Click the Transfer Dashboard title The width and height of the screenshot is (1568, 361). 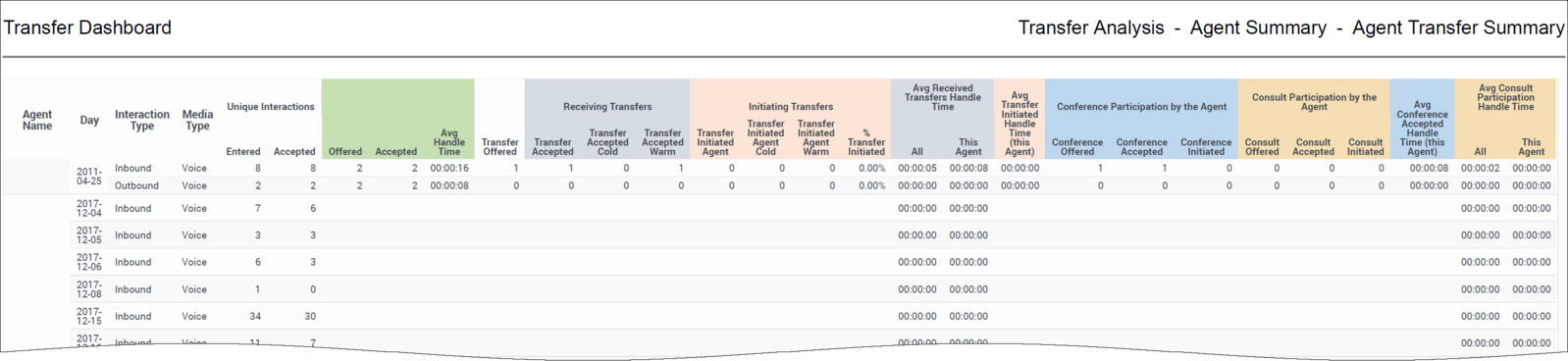88,27
